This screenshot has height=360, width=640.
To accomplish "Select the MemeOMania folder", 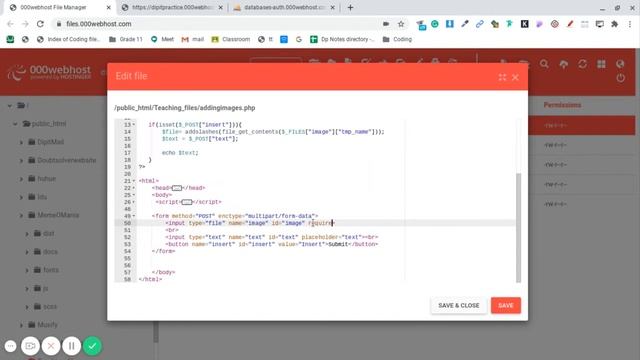I will (x=58, y=215).
